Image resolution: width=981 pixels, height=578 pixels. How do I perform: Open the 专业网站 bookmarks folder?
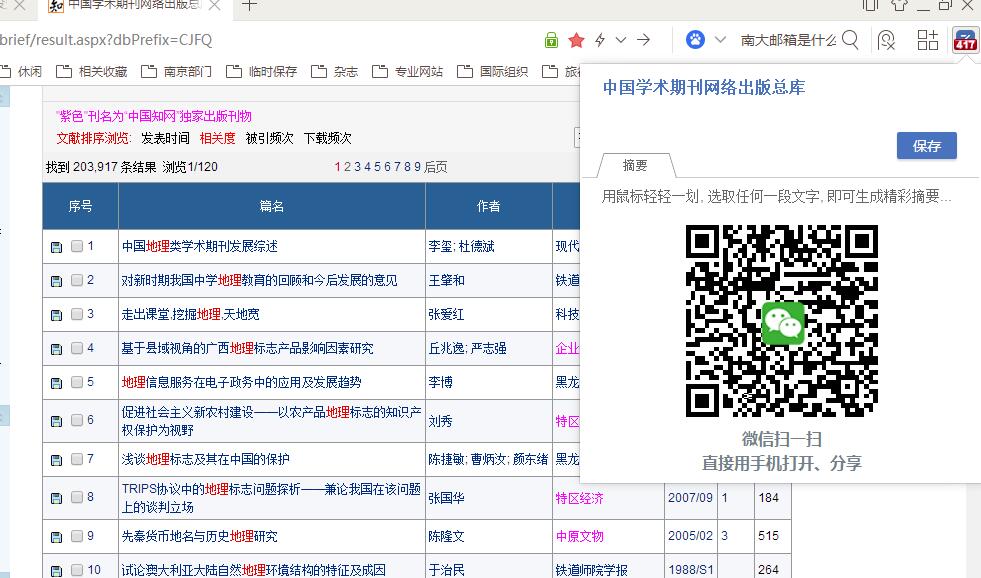[407, 71]
